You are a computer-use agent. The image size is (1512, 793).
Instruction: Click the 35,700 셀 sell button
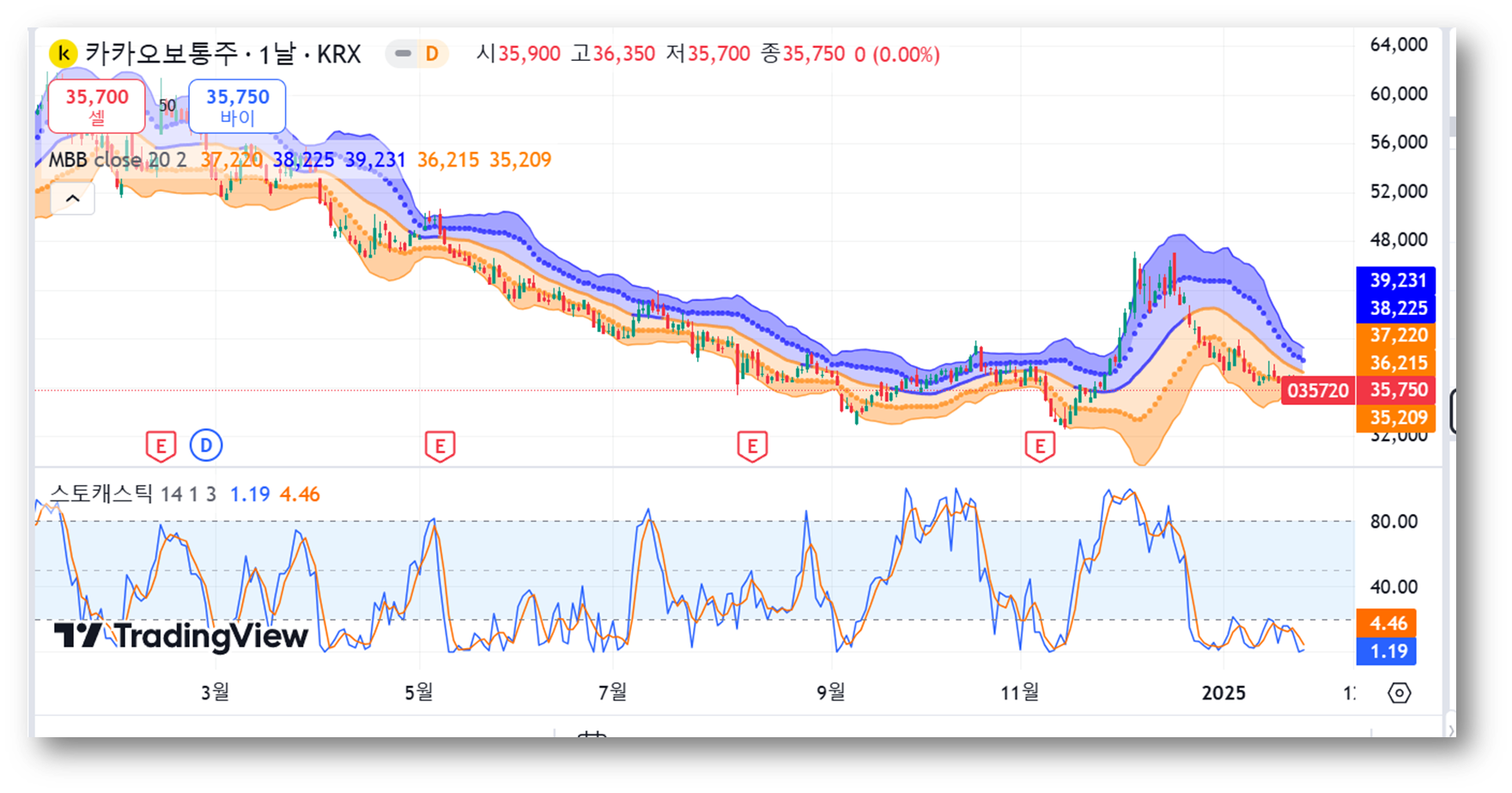(x=97, y=106)
